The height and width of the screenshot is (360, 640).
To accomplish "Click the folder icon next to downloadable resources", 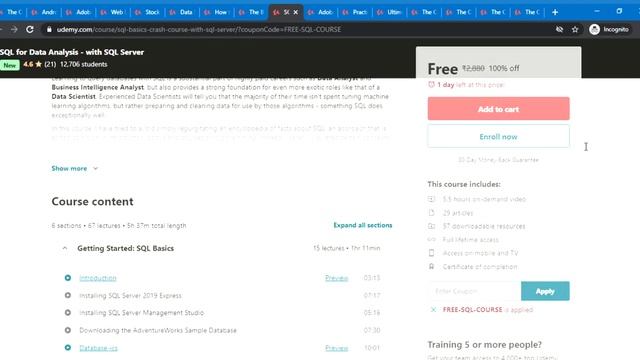I will point(431,226).
